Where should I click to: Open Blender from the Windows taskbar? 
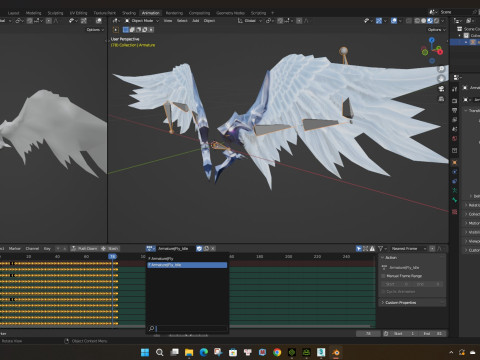(x=336, y=352)
